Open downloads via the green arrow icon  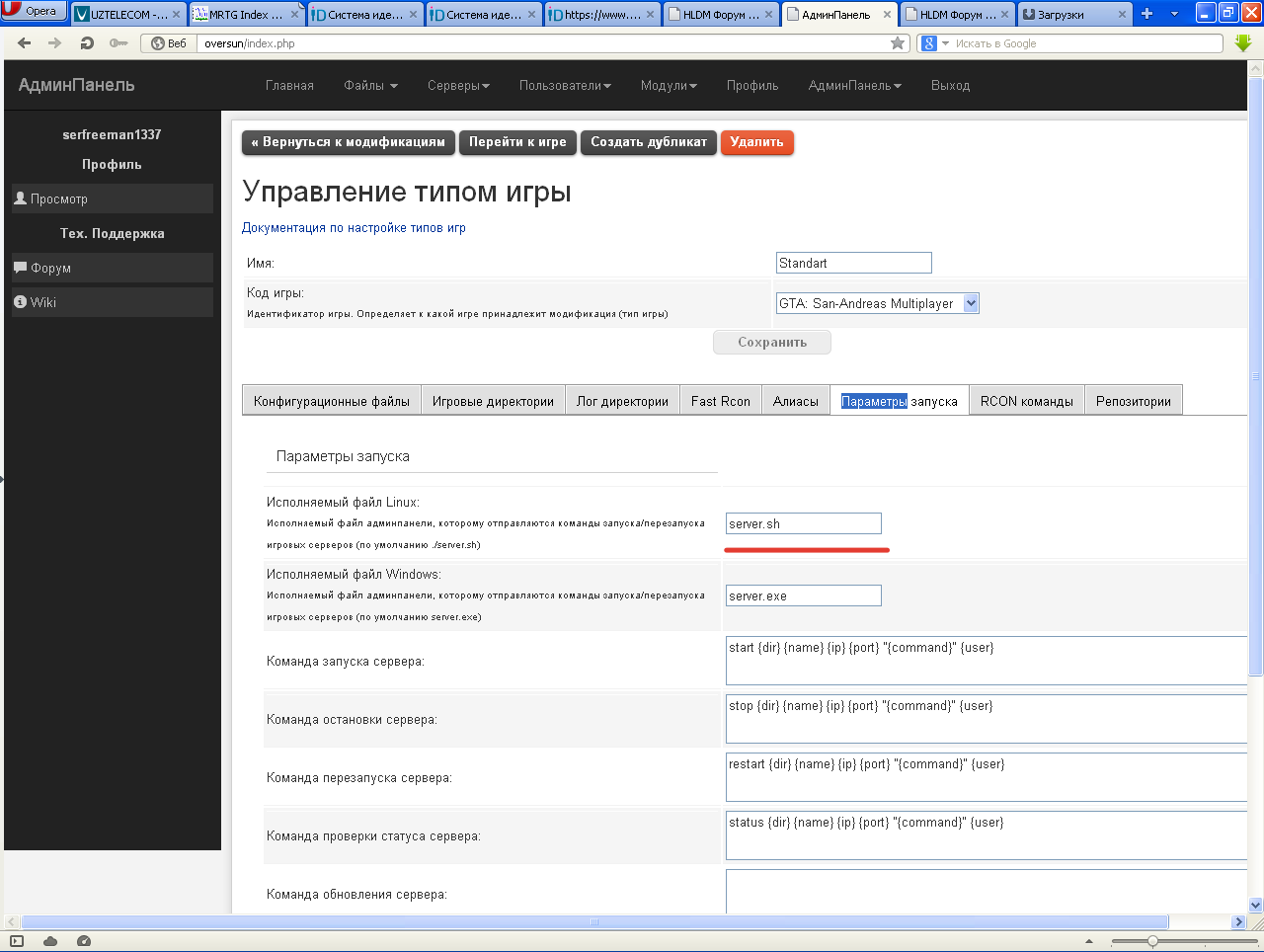tap(1242, 43)
